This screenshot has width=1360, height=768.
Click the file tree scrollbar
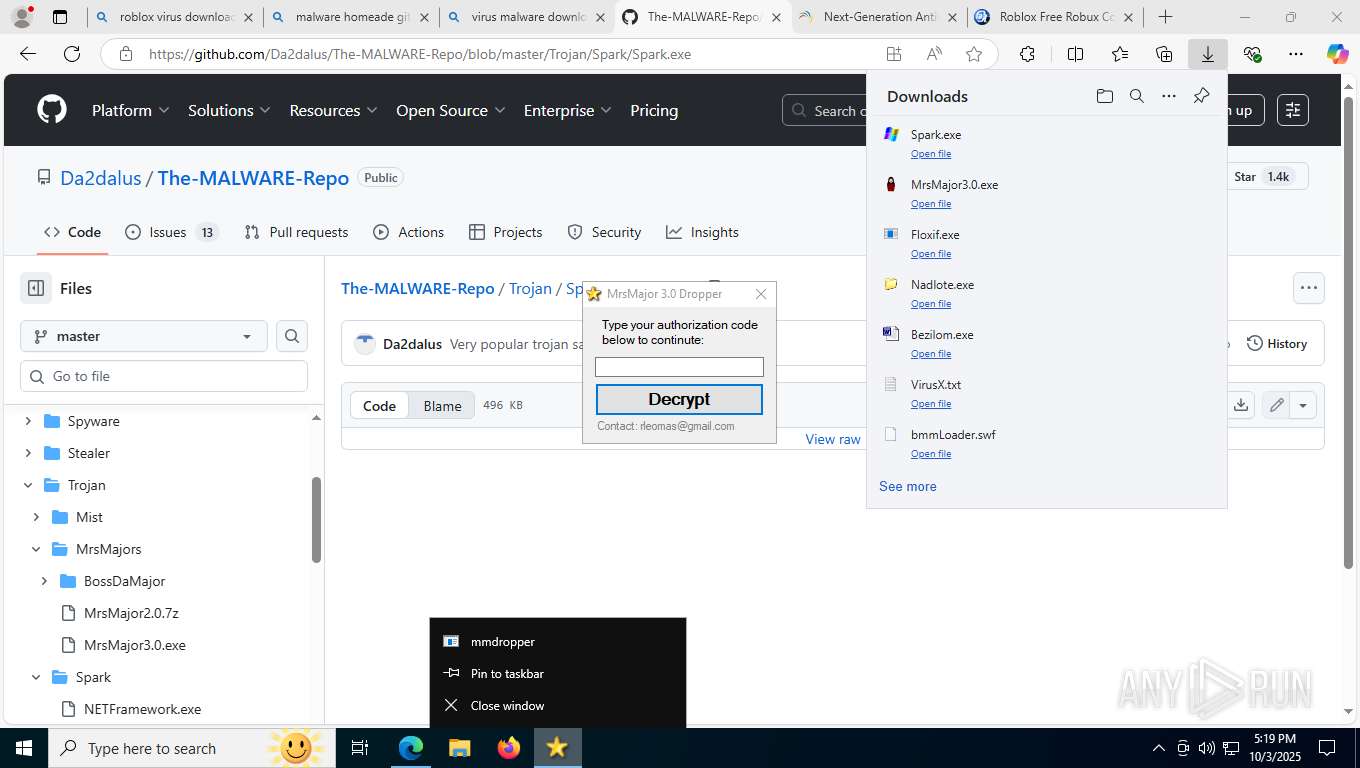[316, 520]
